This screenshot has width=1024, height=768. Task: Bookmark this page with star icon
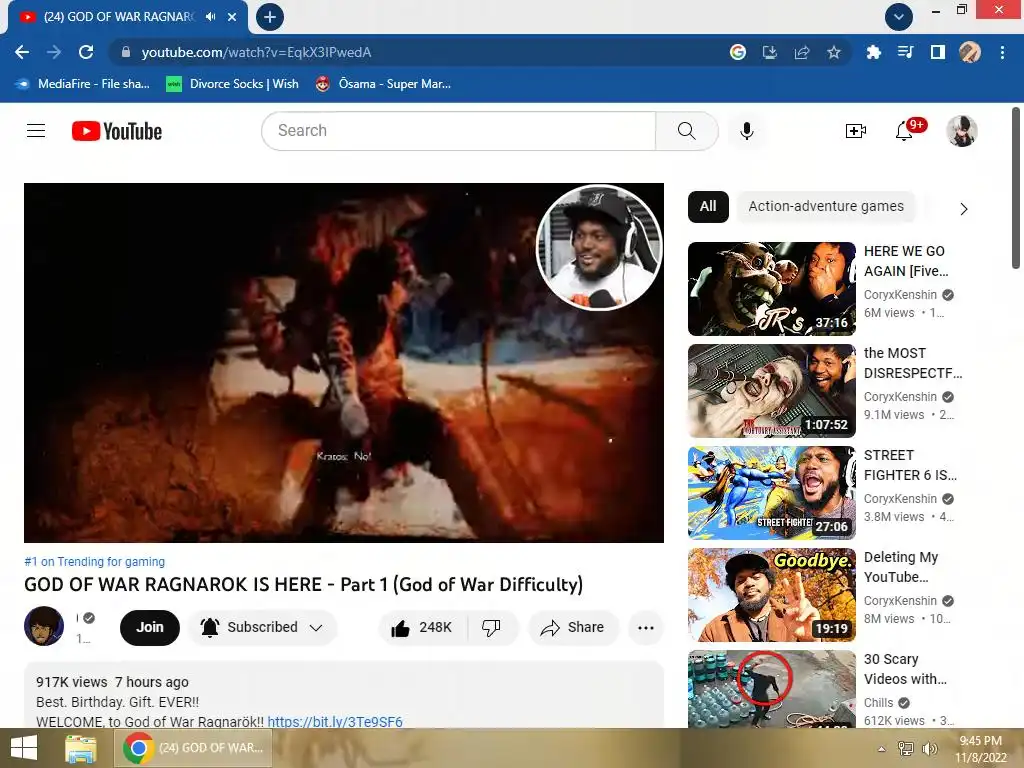pyautogui.click(x=833, y=52)
